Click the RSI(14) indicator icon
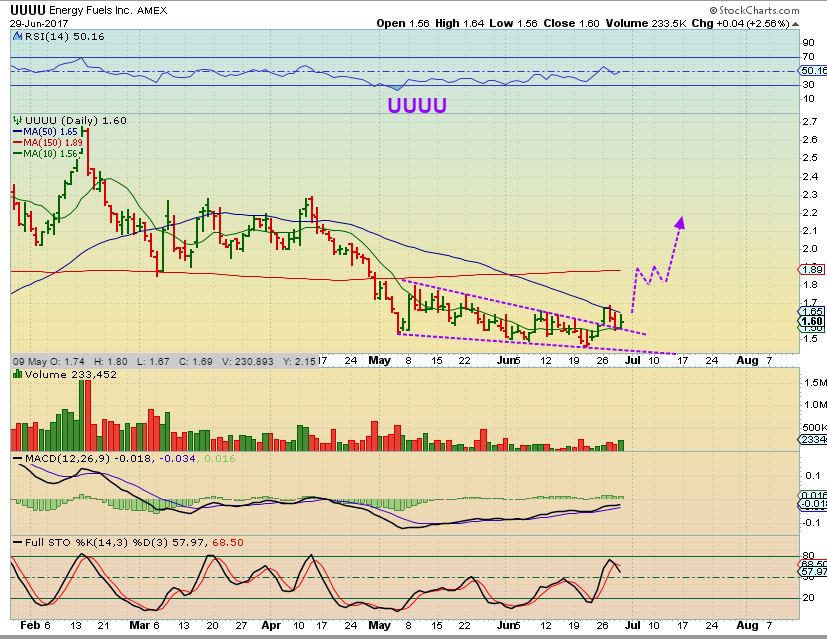Screen dimensions: 827x639 pos(17,36)
